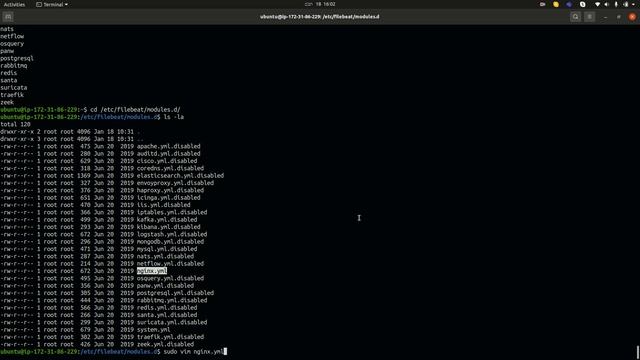Click mysql.yml.disabled file name
The width and height of the screenshot is (640, 360).
[167, 249]
